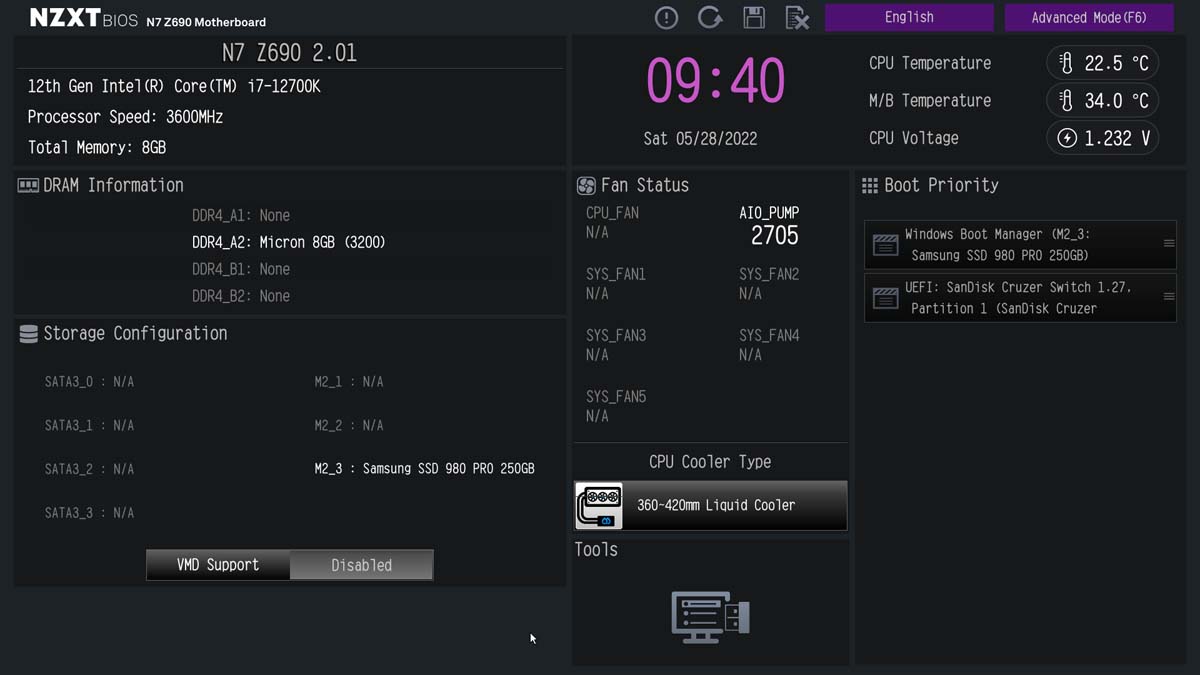This screenshot has height=675, width=1200.
Task: Click the 22.5 °C CPU temperature value
Action: [1116, 63]
